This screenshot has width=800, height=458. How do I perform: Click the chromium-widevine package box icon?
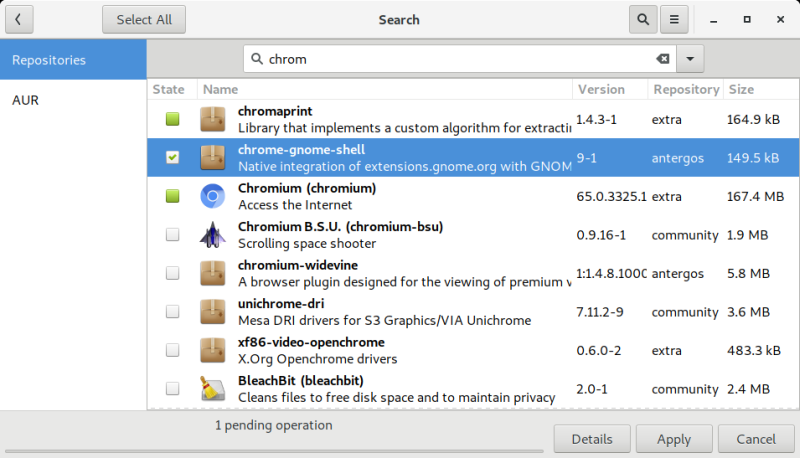213,273
